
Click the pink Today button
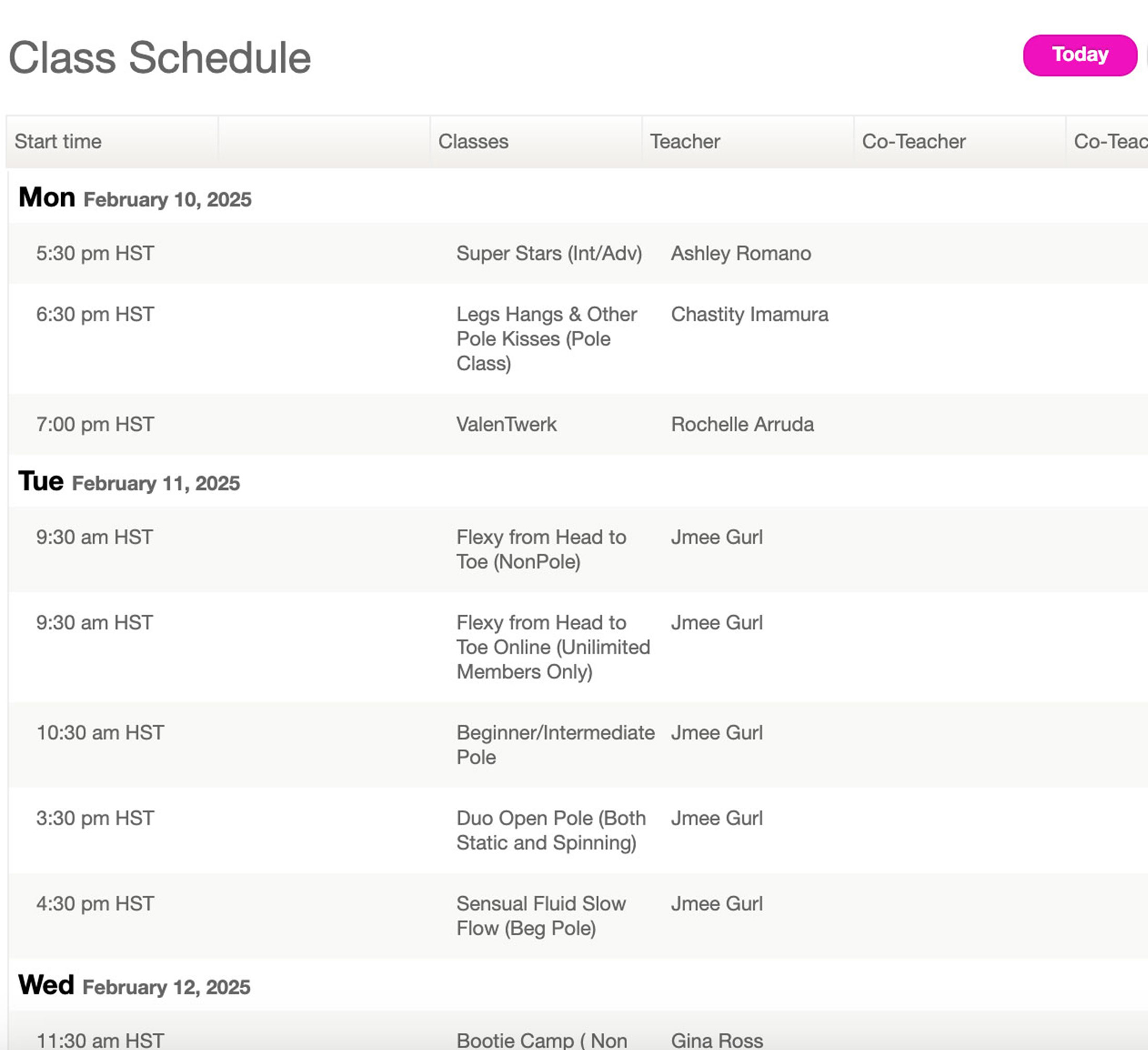pos(1079,55)
